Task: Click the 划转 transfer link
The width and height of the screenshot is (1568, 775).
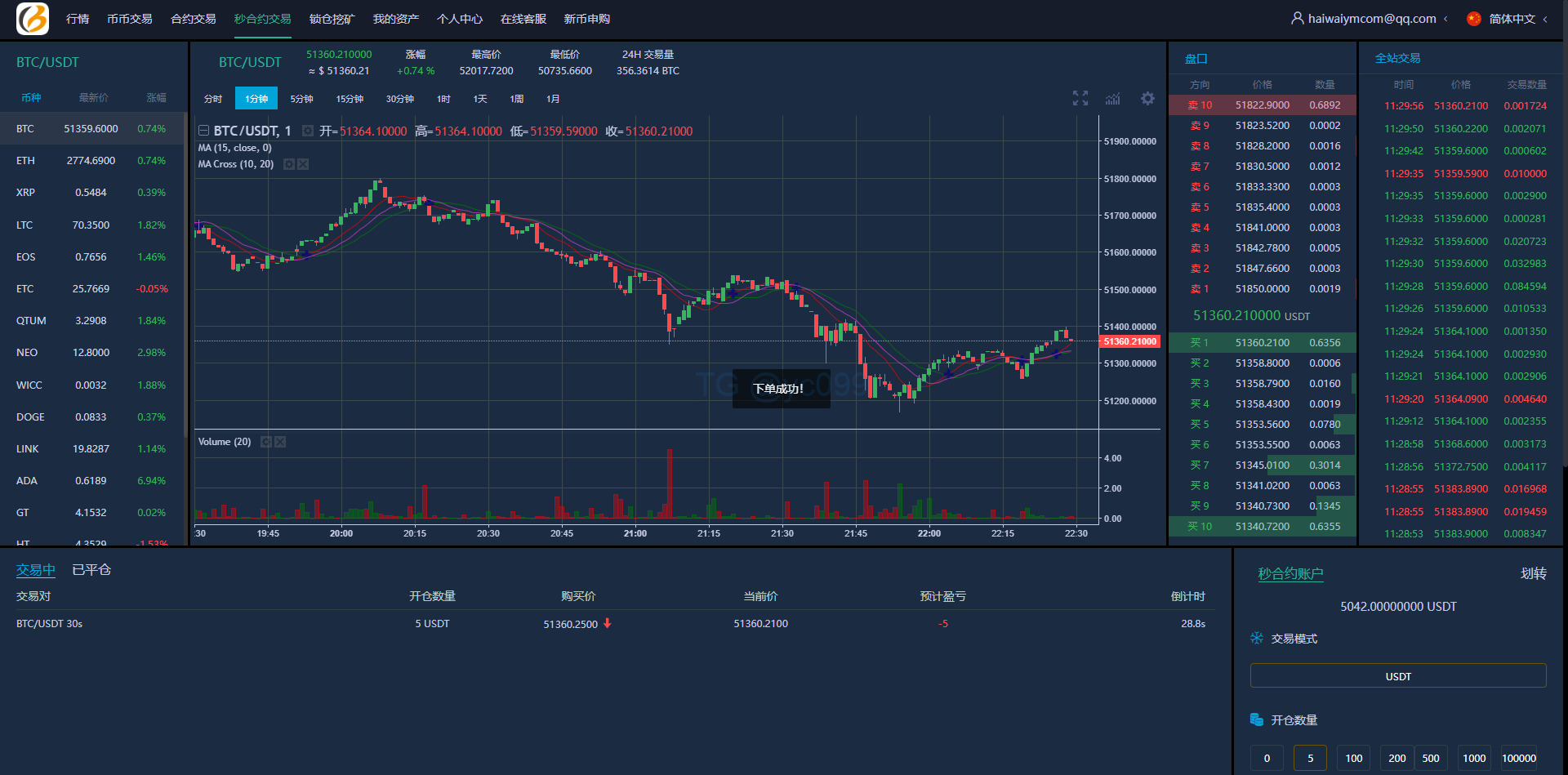Action: point(1533,573)
